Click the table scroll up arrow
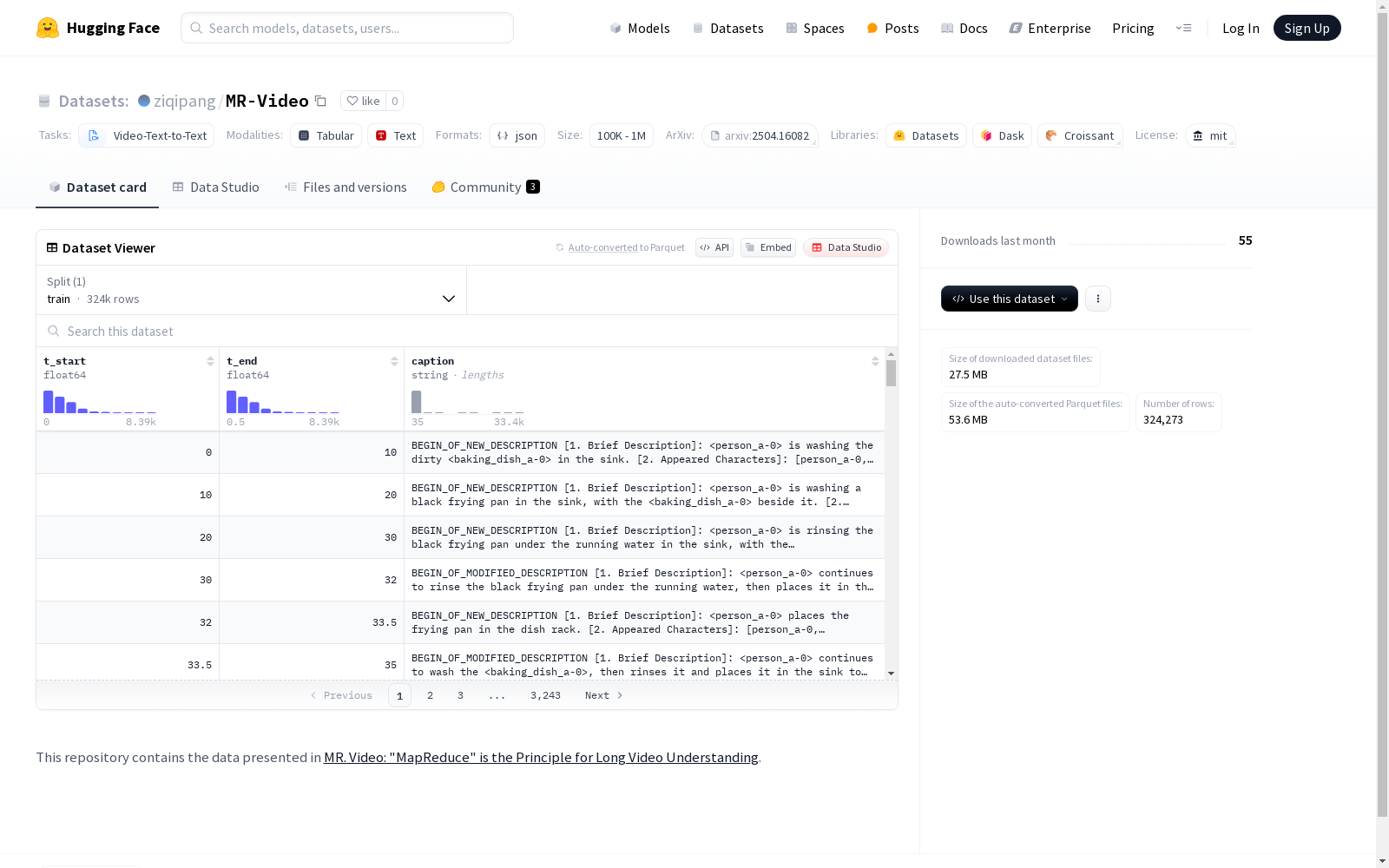This screenshot has height=868, width=1389. [891, 354]
